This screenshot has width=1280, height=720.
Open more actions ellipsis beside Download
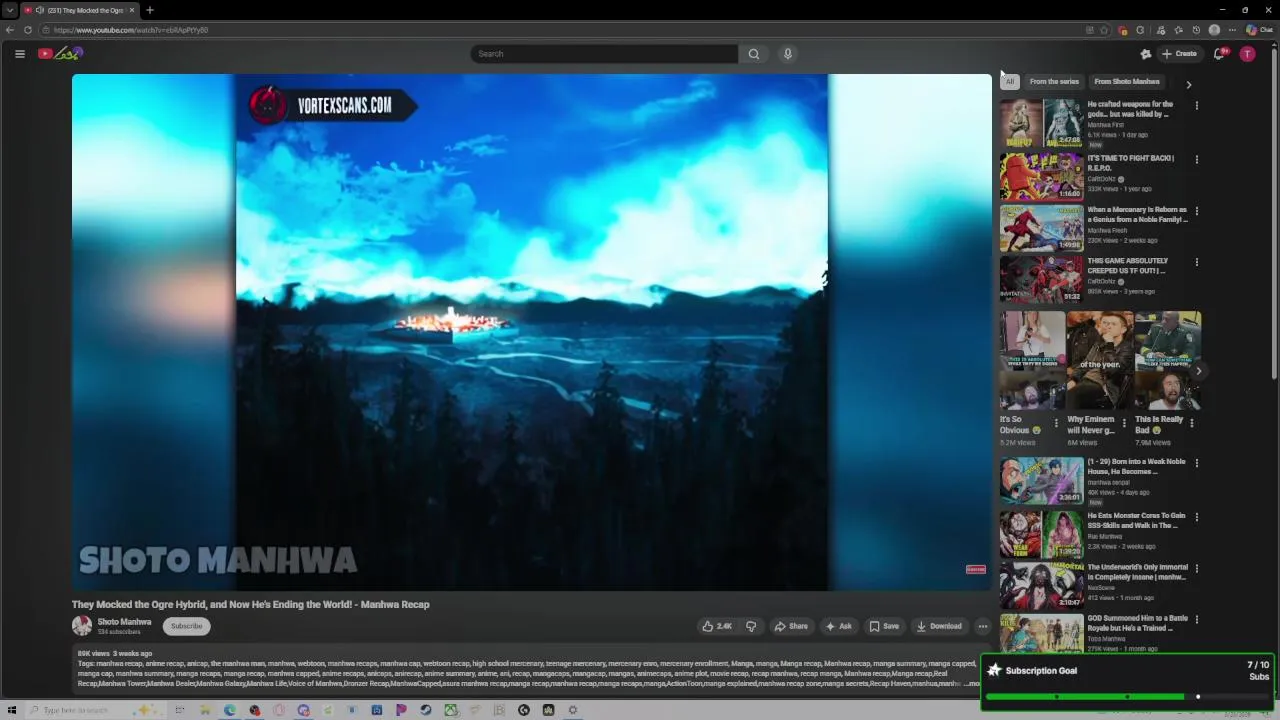pyautogui.click(x=983, y=626)
